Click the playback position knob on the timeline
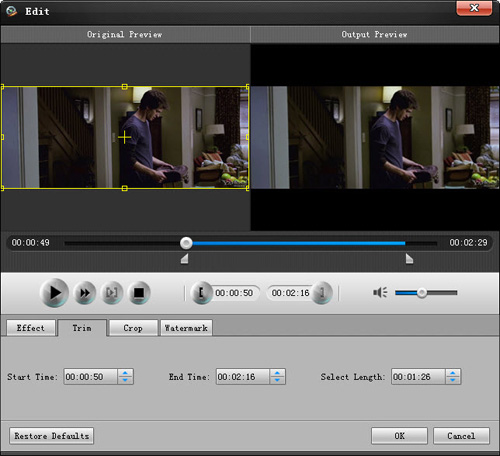The width and height of the screenshot is (500, 456). pos(186,243)
